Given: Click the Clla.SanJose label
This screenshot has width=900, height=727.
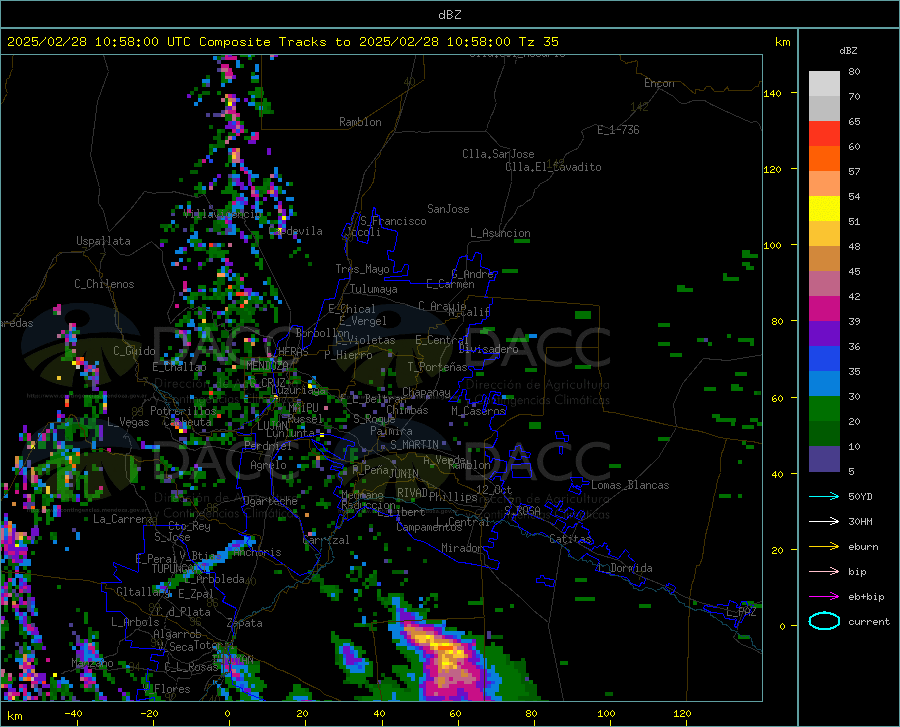Looking at the screenshot, I should [x=498, y=154].
